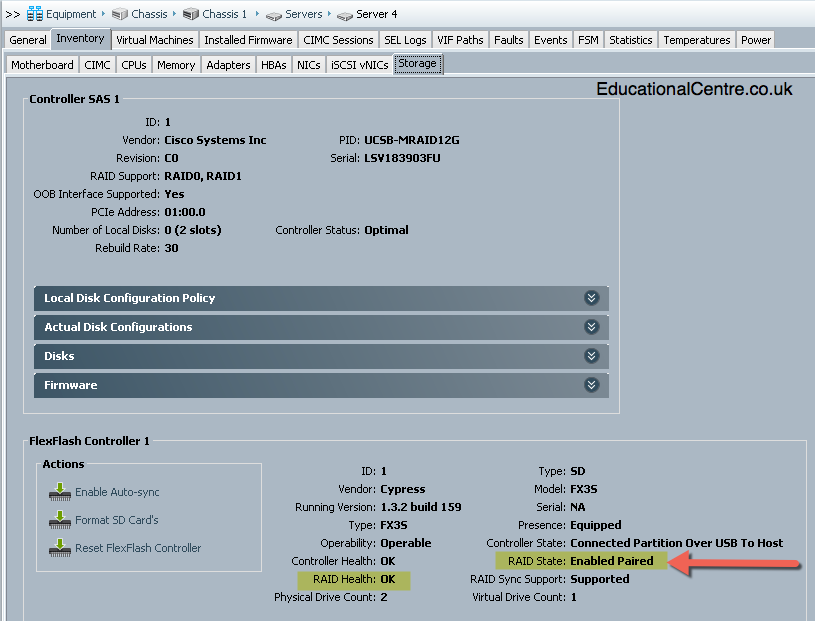Click the RAID Sync Support value Supported
This screenshot has height=621, width=815.
tap(600, 579)
